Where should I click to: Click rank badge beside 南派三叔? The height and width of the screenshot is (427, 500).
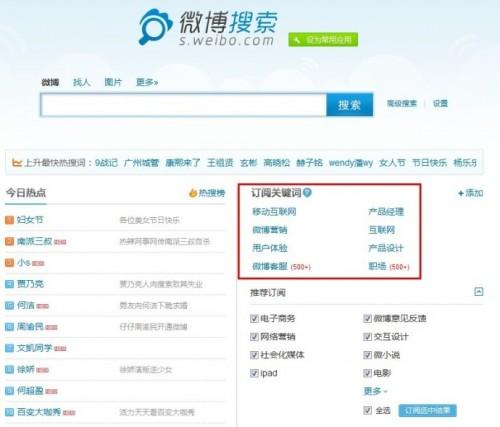(x=9, y=241)
